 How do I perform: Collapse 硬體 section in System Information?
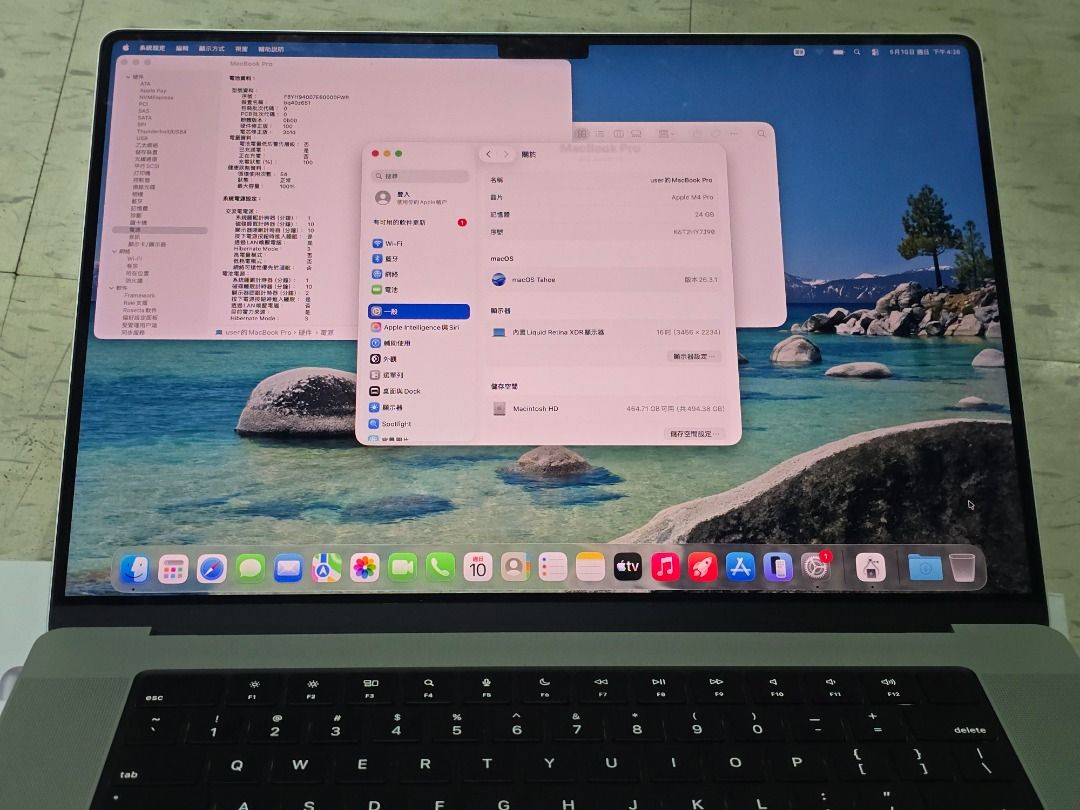coord(128,77)
